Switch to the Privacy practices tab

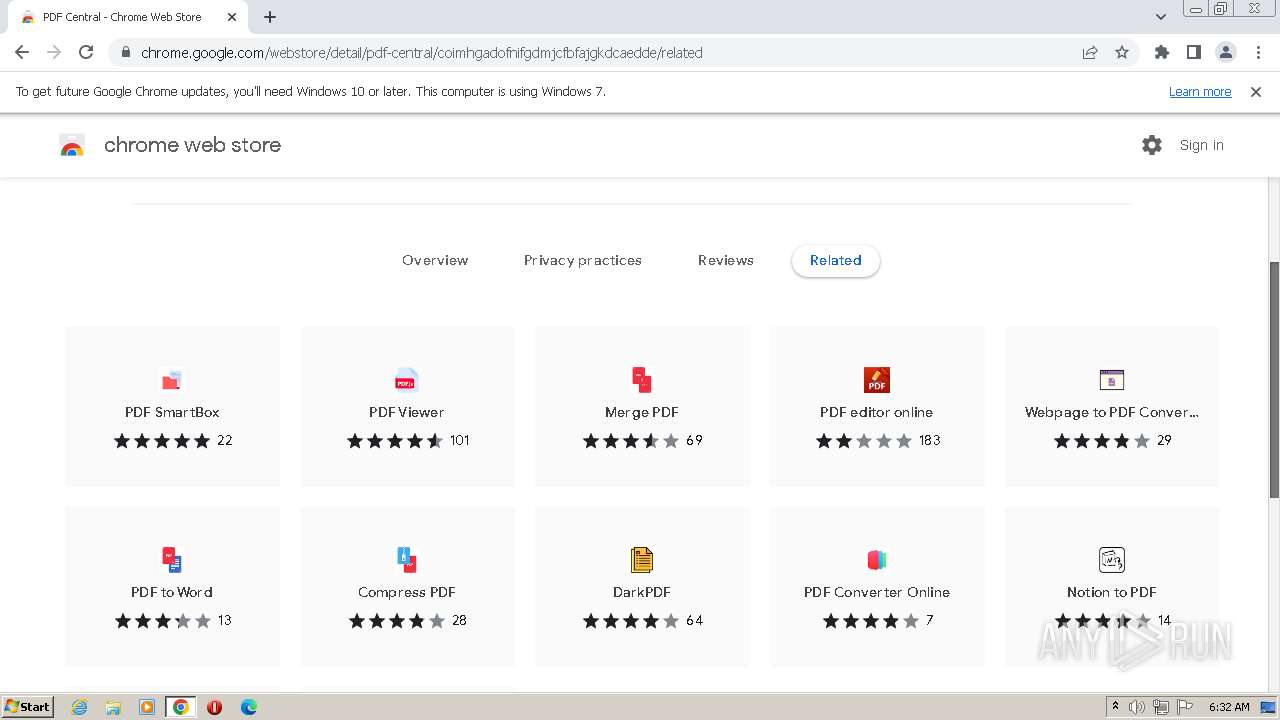583,260
